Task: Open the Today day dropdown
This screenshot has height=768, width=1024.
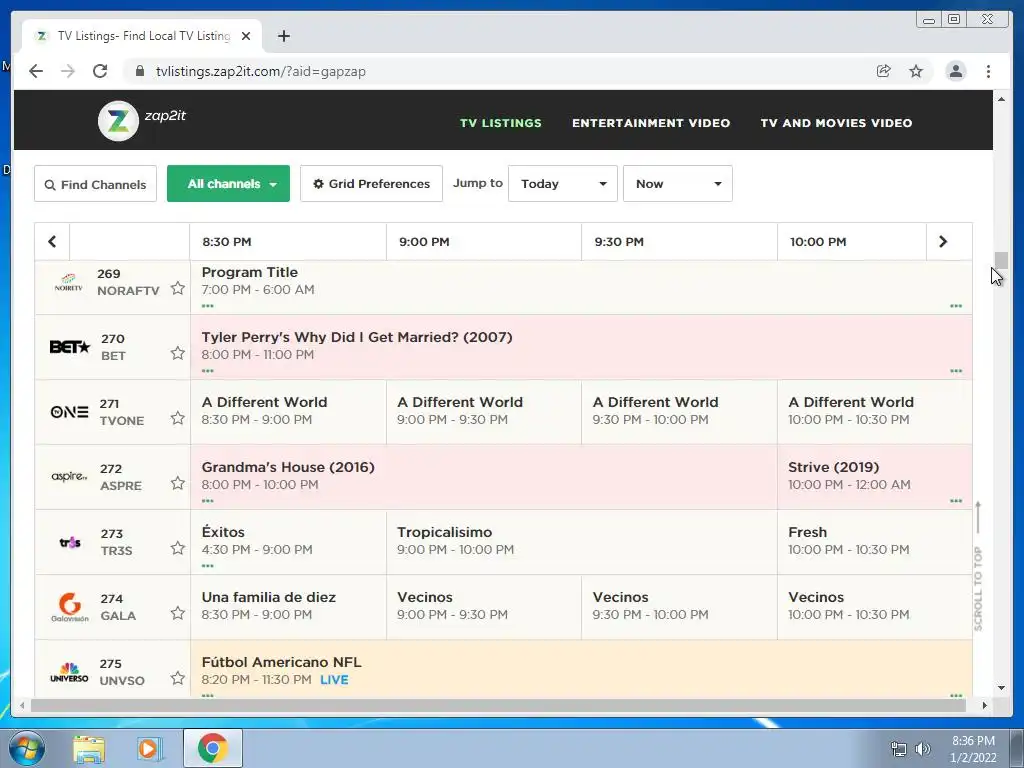Action: 563,184
